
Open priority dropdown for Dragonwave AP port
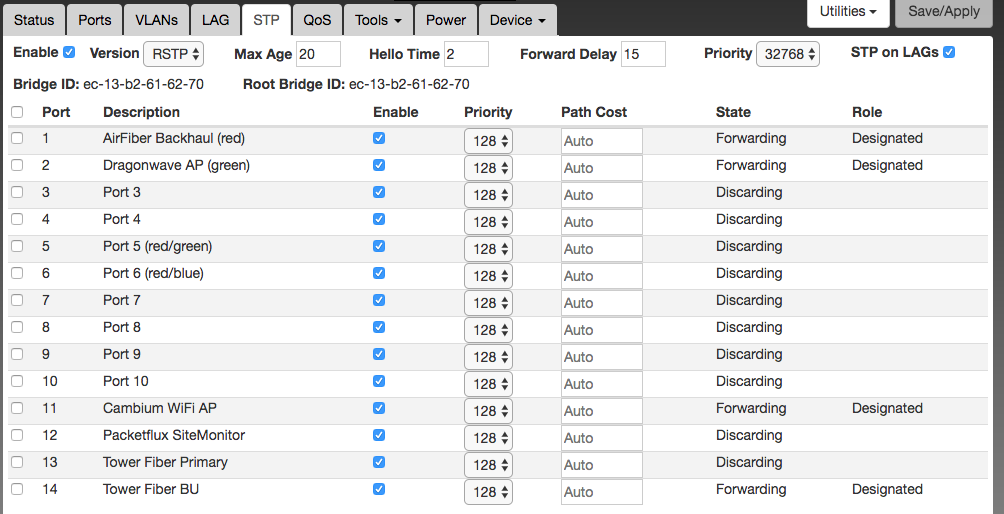488,168
